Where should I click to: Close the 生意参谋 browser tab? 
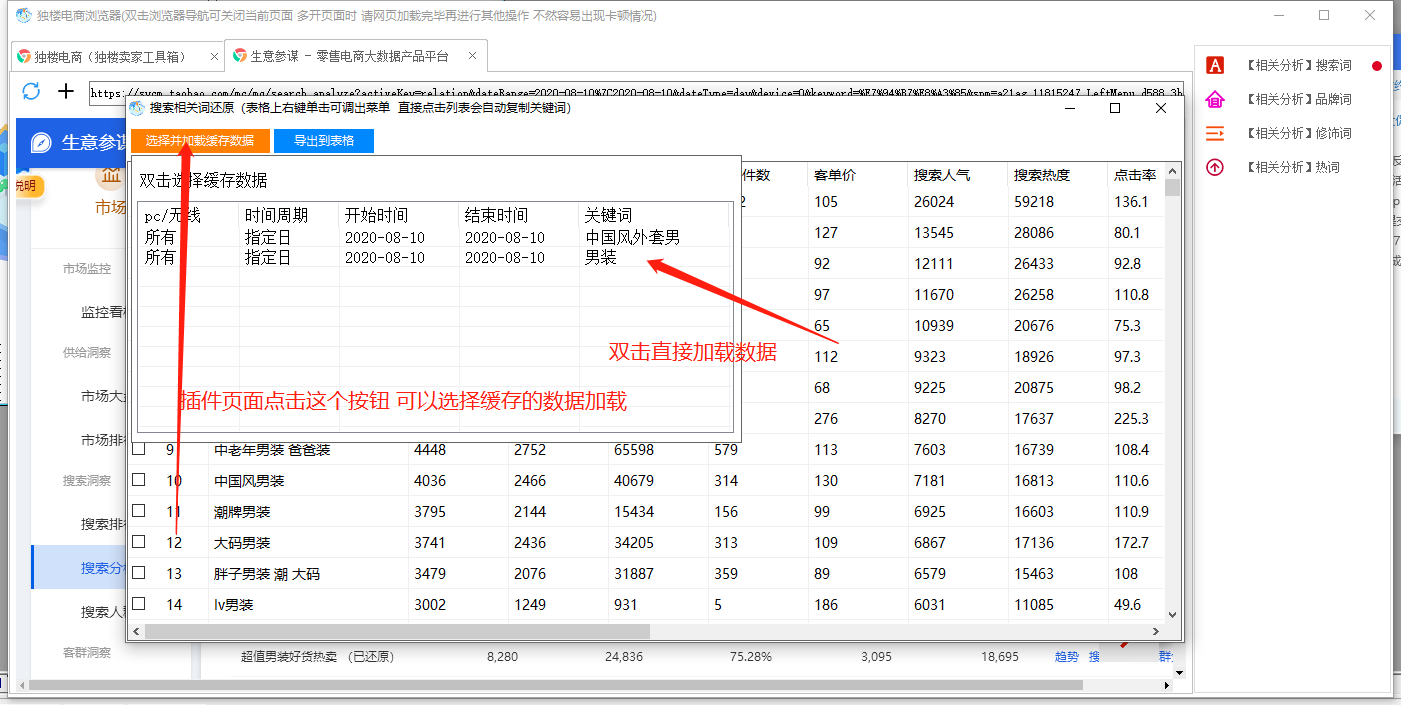click(472, 56)
